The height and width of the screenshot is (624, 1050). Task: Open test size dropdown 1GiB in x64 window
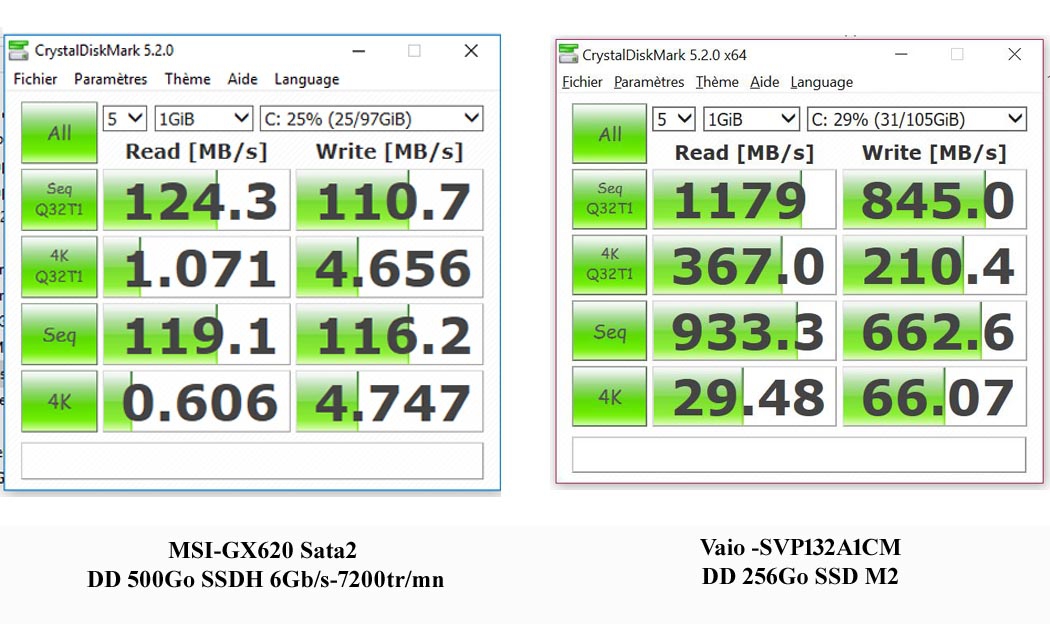751,120
